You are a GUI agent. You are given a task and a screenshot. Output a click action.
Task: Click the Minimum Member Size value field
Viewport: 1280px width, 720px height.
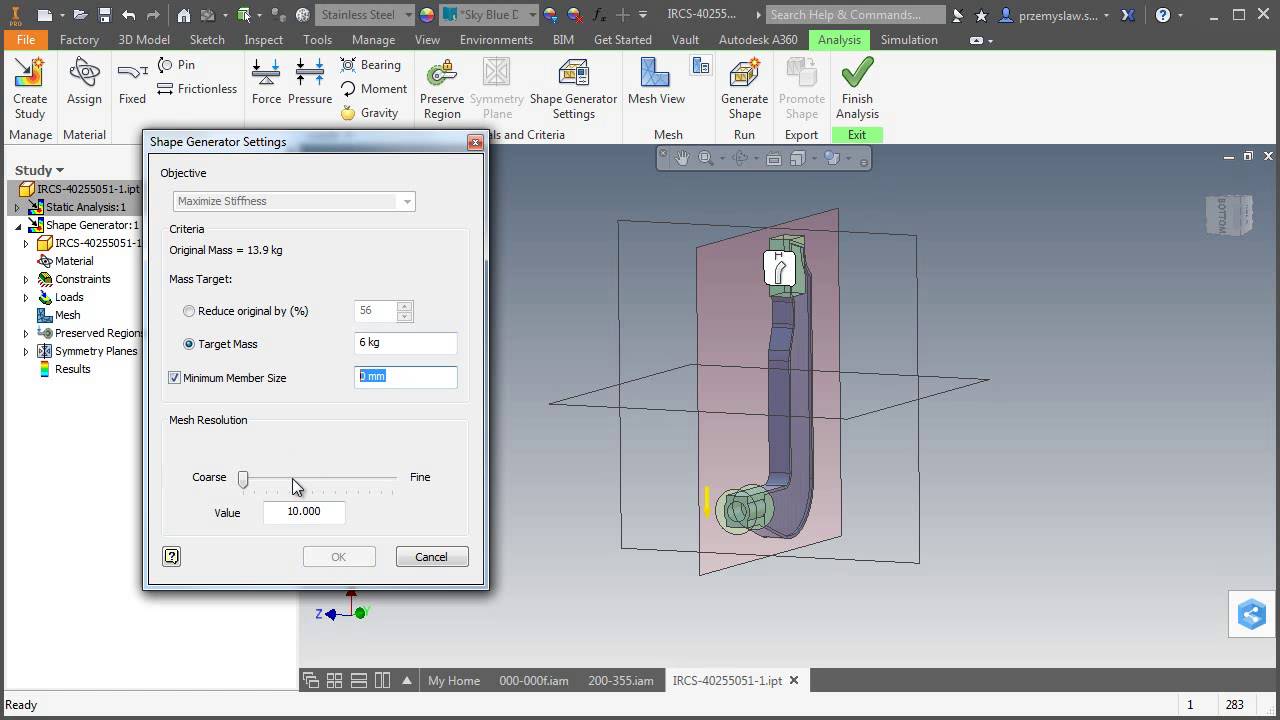click(x=406, y=377)
